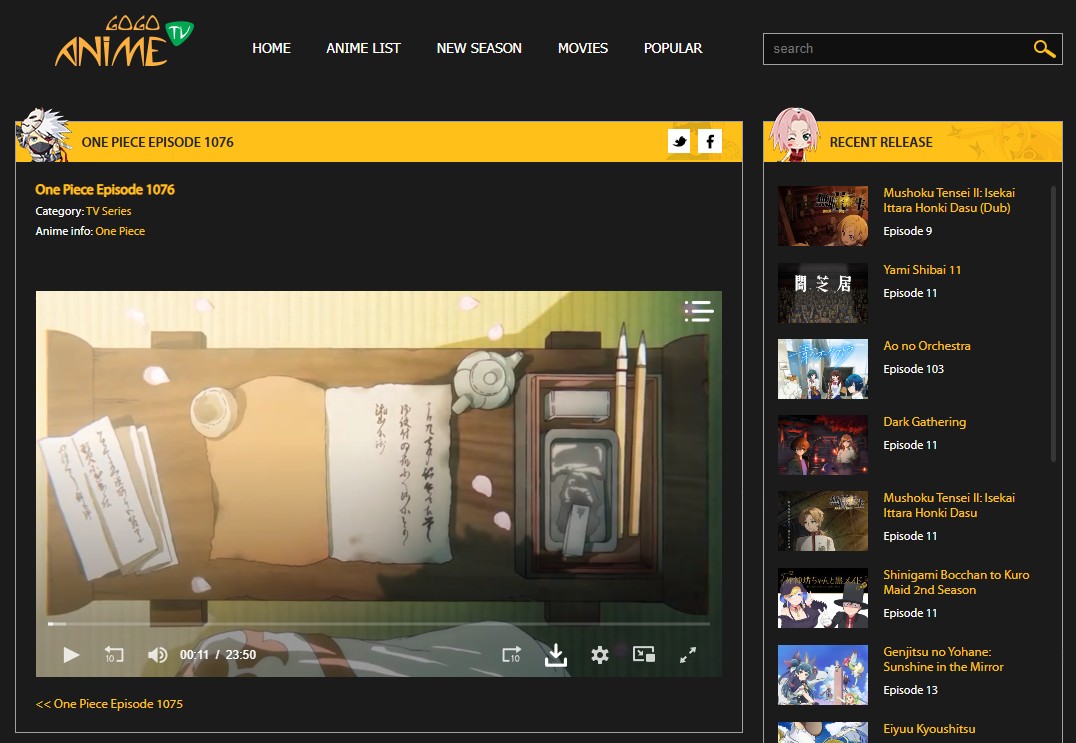Click the video progress bar
Viewport: 1076px width, 743px height.
coord(379,624)
